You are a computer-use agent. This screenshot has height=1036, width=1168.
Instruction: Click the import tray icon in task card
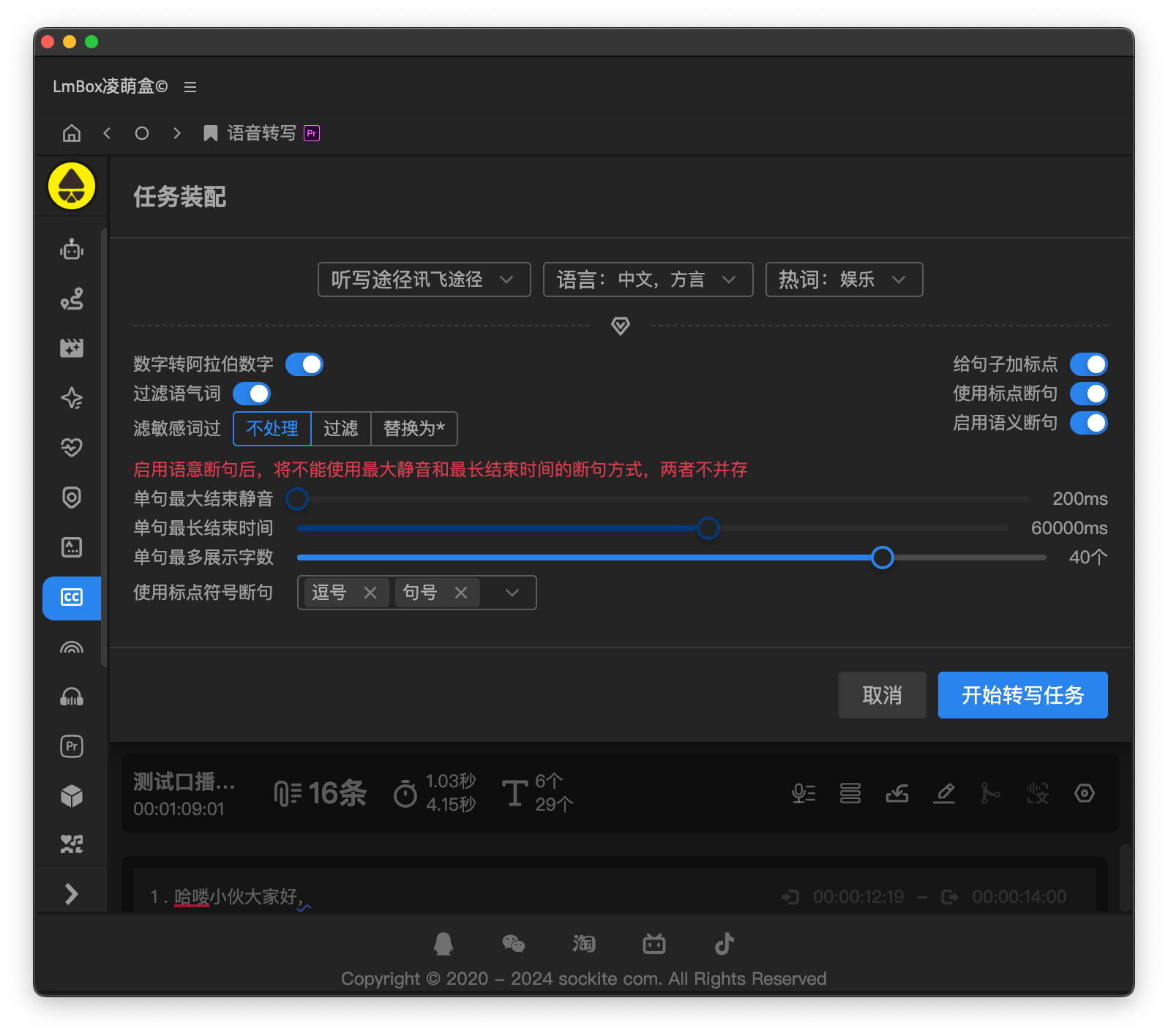click(x=897, y=793)
